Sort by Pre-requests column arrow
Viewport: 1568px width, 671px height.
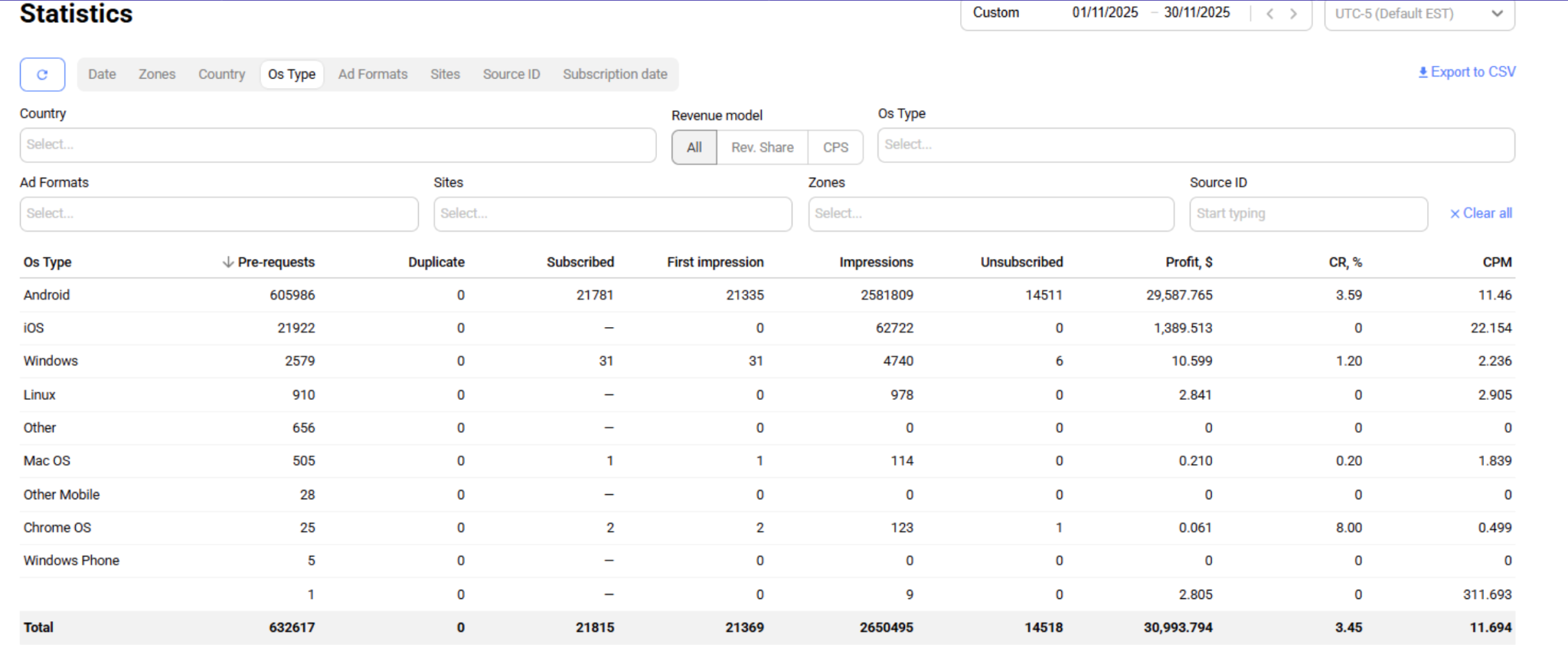click(x=228, y=262)
